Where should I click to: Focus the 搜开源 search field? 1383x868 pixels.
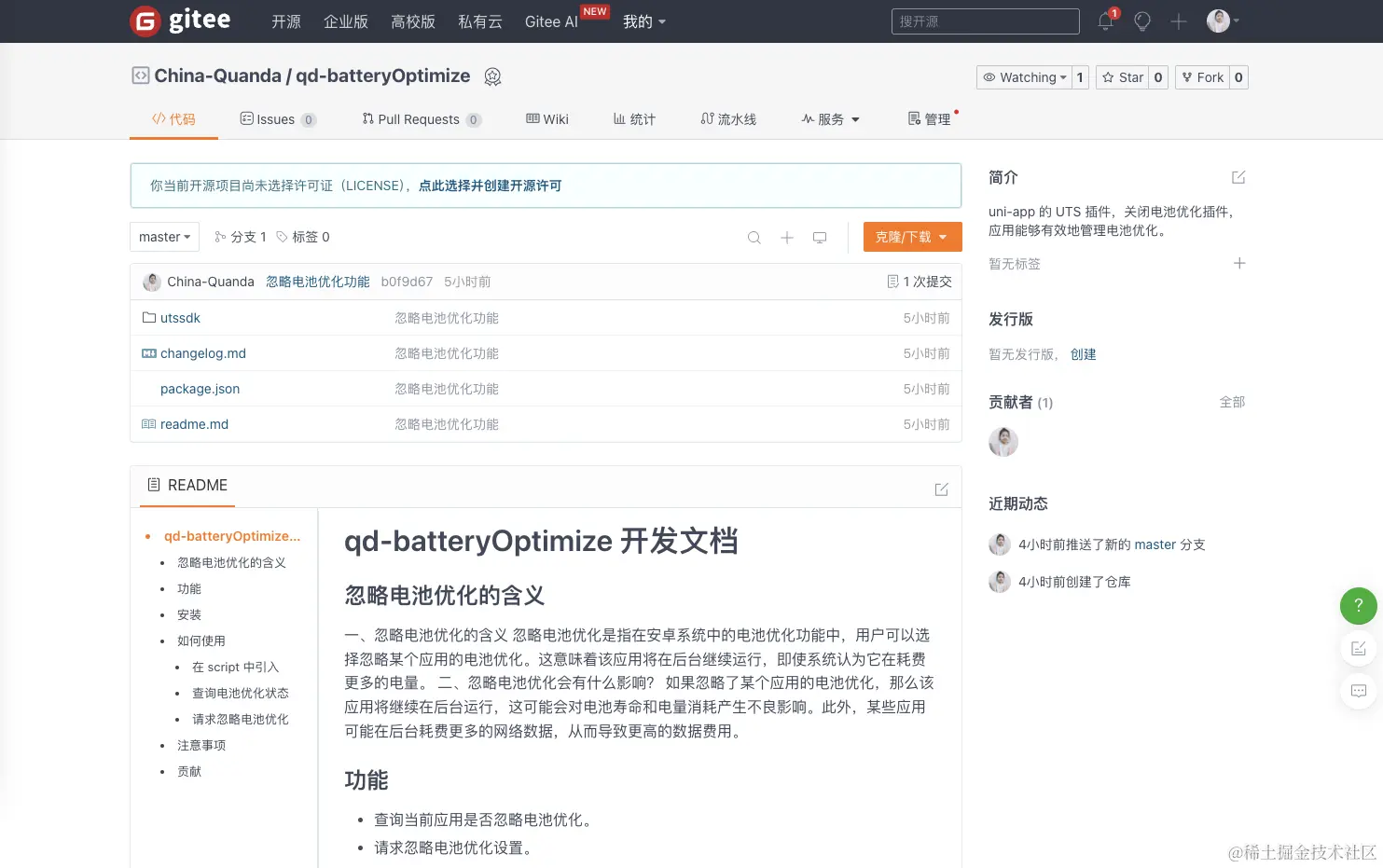pyautogui.click(x=986, y=21)
